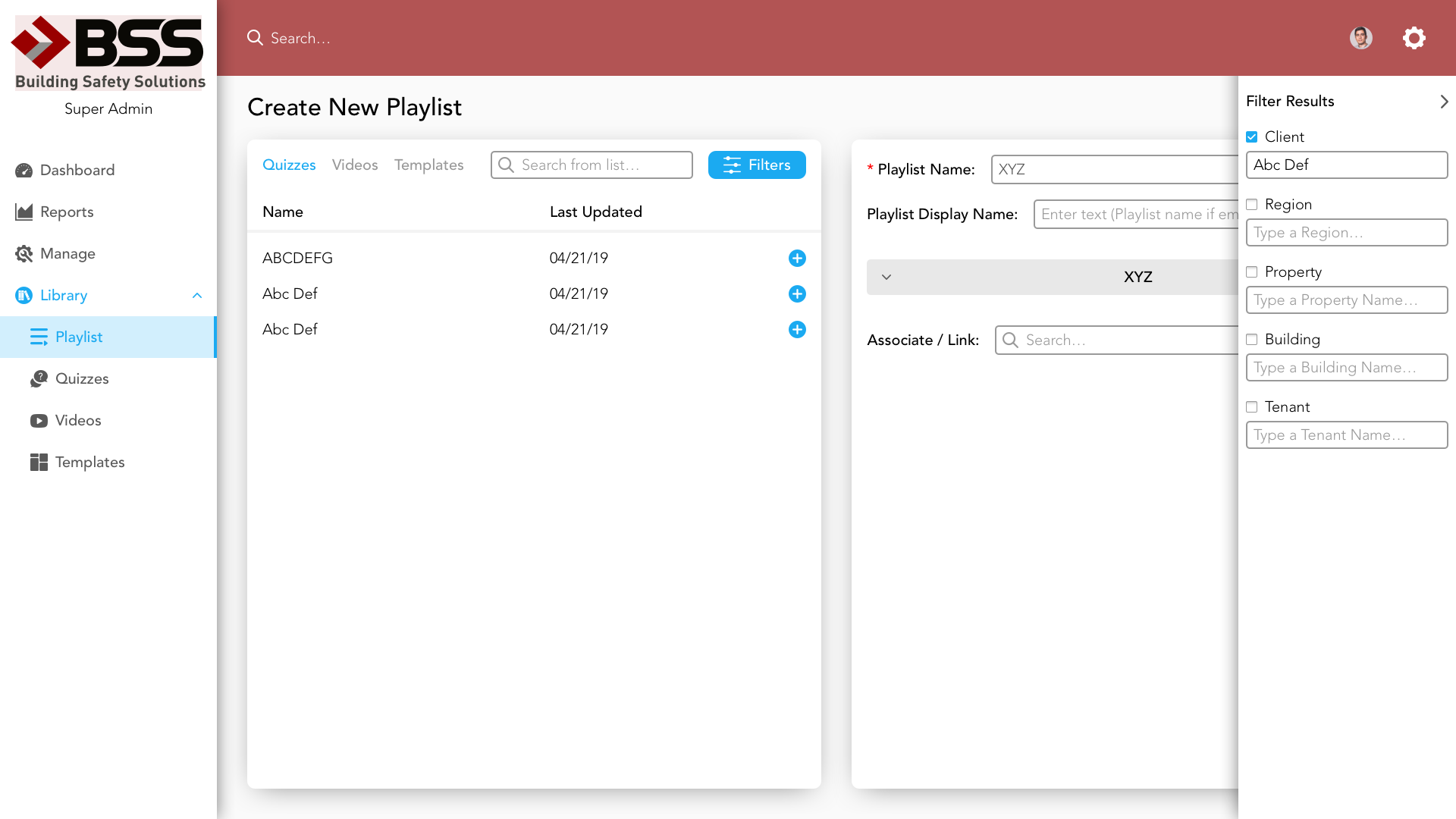This screenshot has height=819, width=1456.
Task: Open Manage section in sidebar
Action: (x=67, y=253)
